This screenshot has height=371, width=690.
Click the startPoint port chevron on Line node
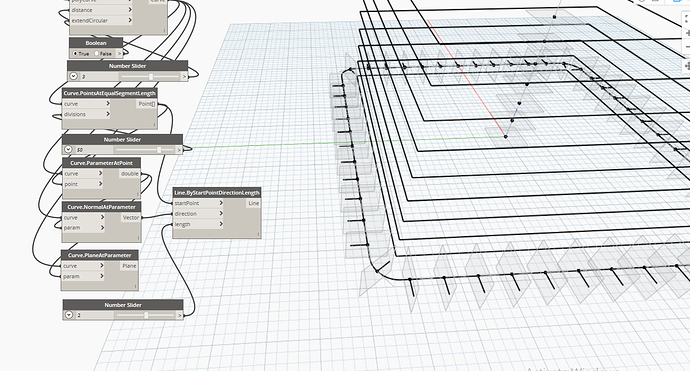pyautogui.click(x=221, y=203)
